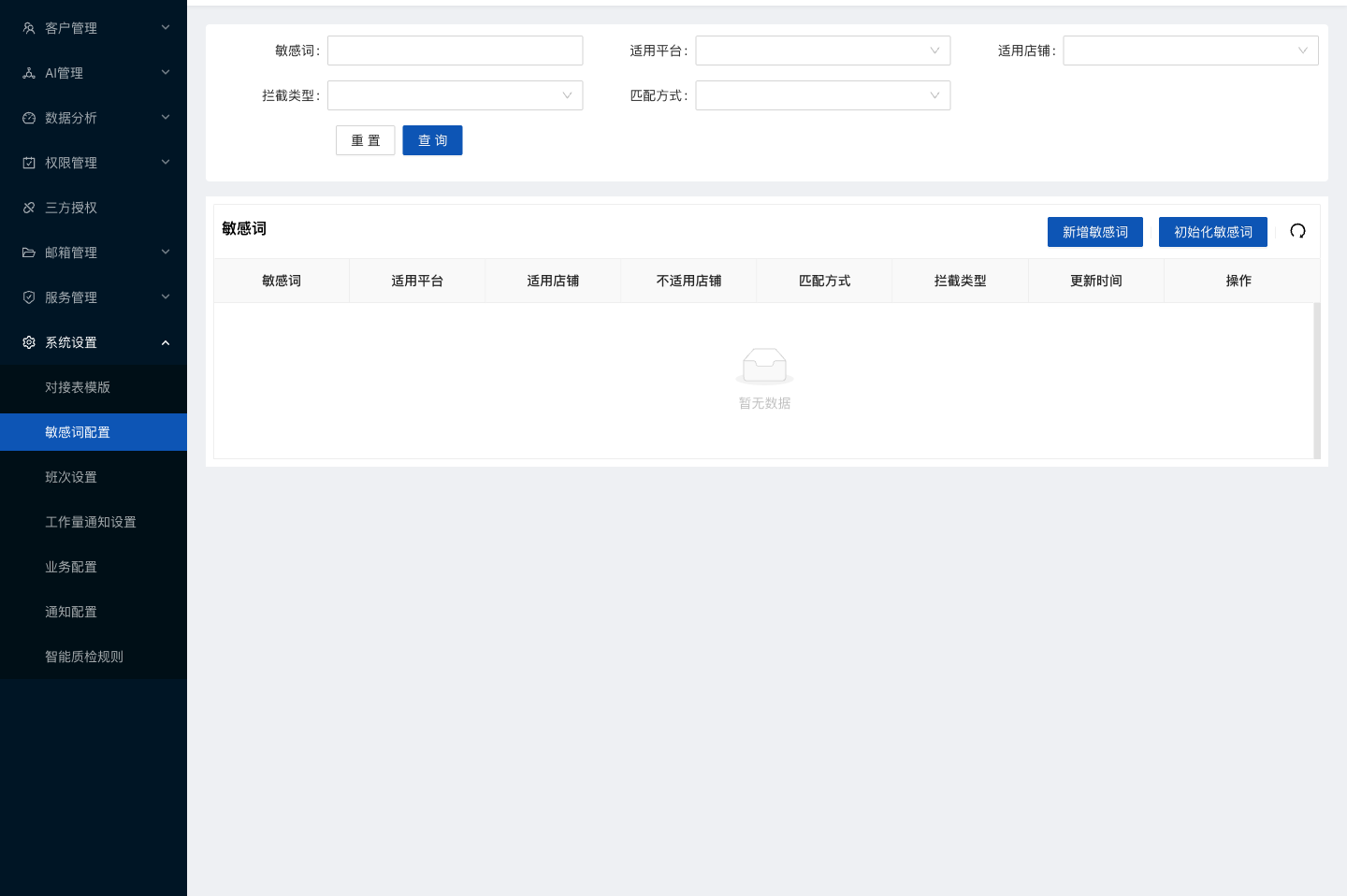Image resolution: width=1347 pixels, height=896 pixels.
Task: Click the 服务管理 shield icon
Action: 29,297
